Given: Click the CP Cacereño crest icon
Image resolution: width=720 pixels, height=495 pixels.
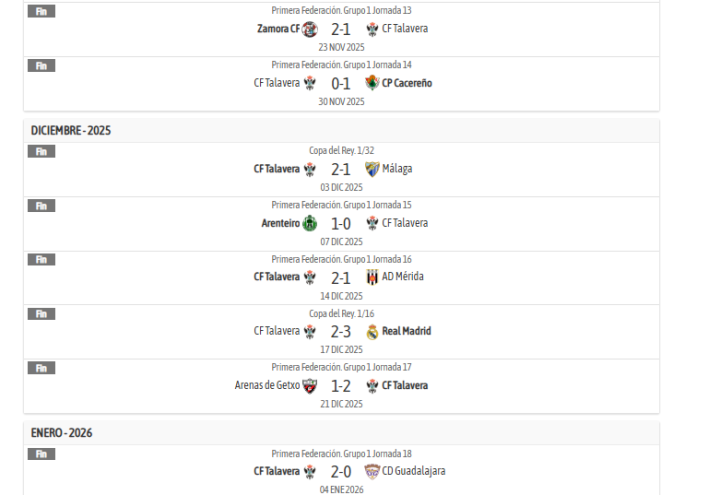Looking at the screenshot, I should tap(372, 83).
